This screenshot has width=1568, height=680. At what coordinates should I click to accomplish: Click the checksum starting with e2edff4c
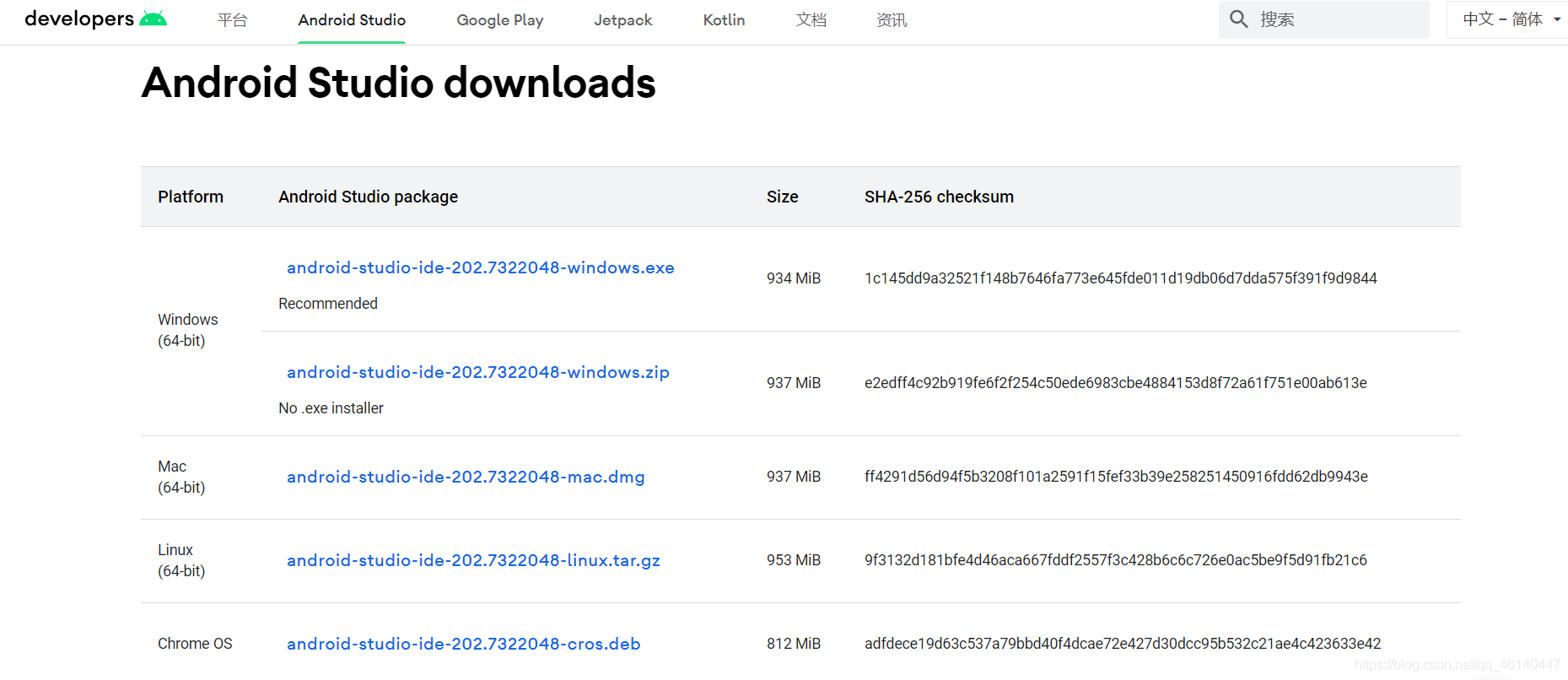point(1116,383)
